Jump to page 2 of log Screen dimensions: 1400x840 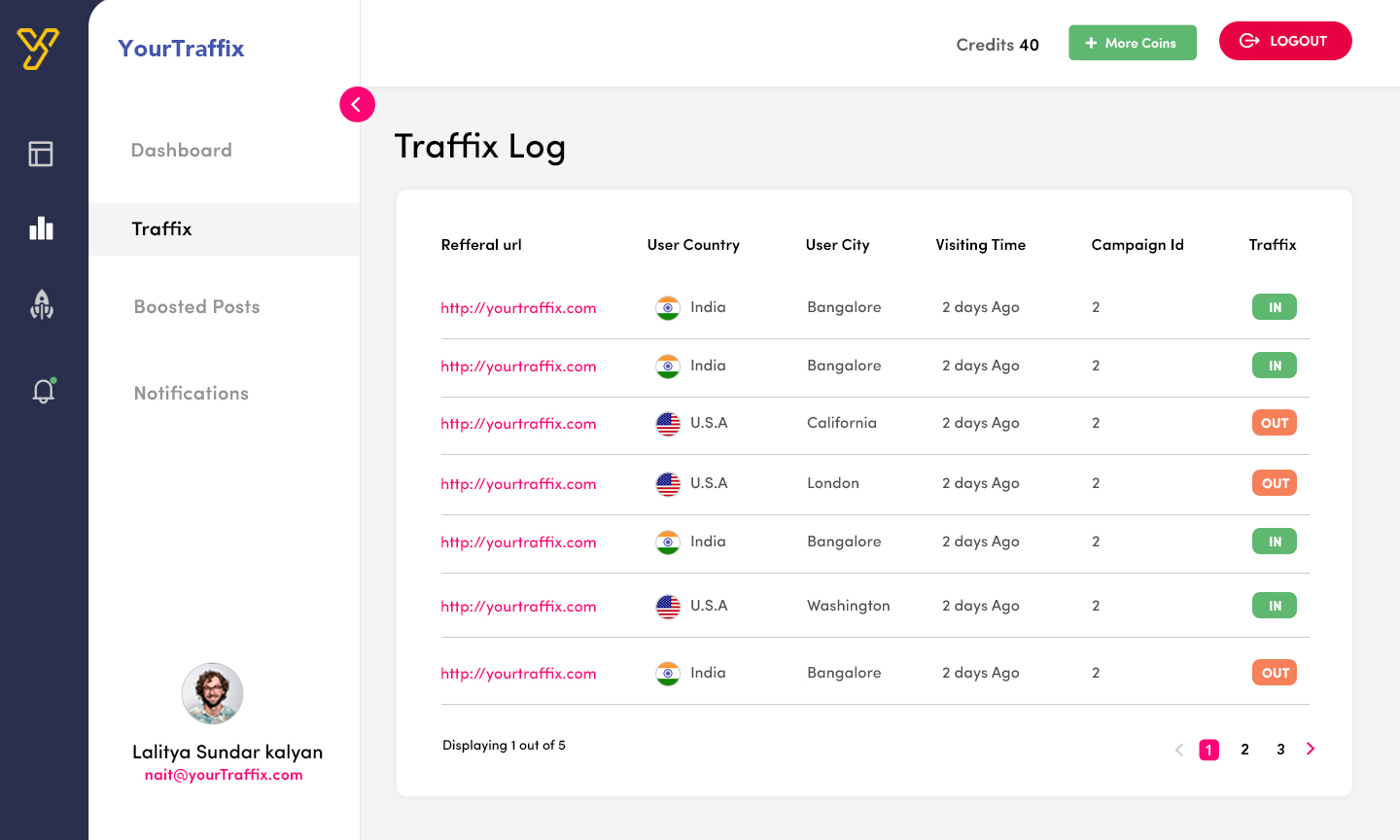click(1244, 750)
